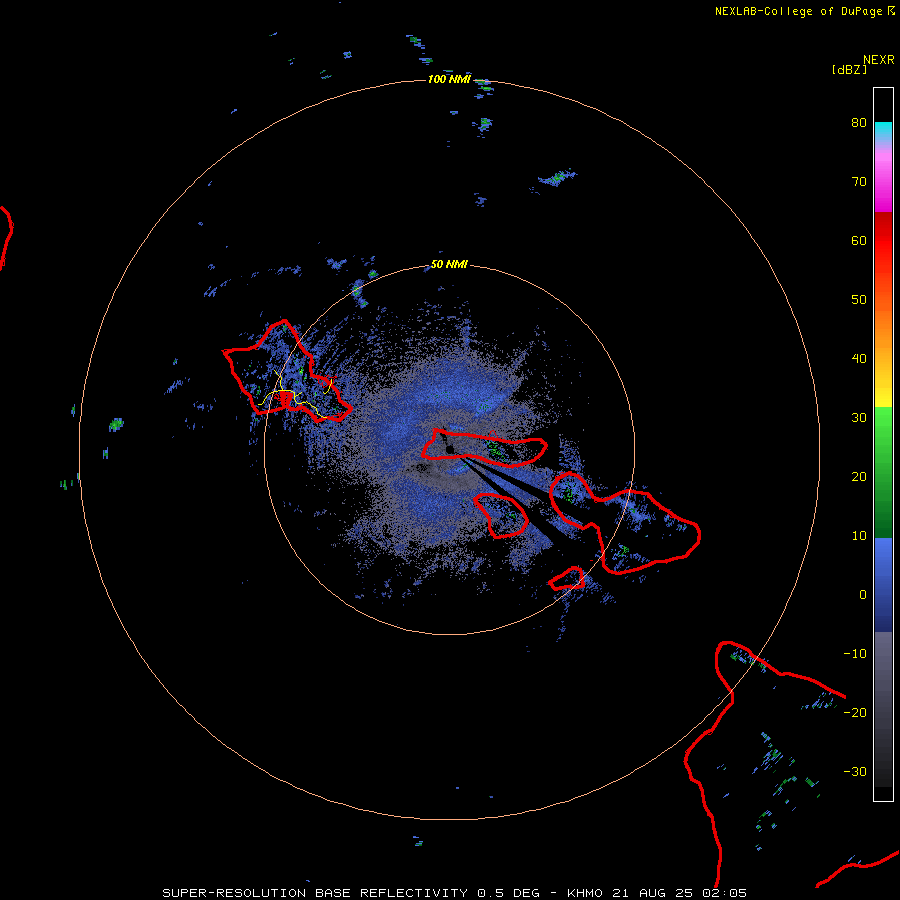Viewport: 900px width, 900px height.
Task: Click the -30 value on the dBZ scale
Action: point(855,771)
